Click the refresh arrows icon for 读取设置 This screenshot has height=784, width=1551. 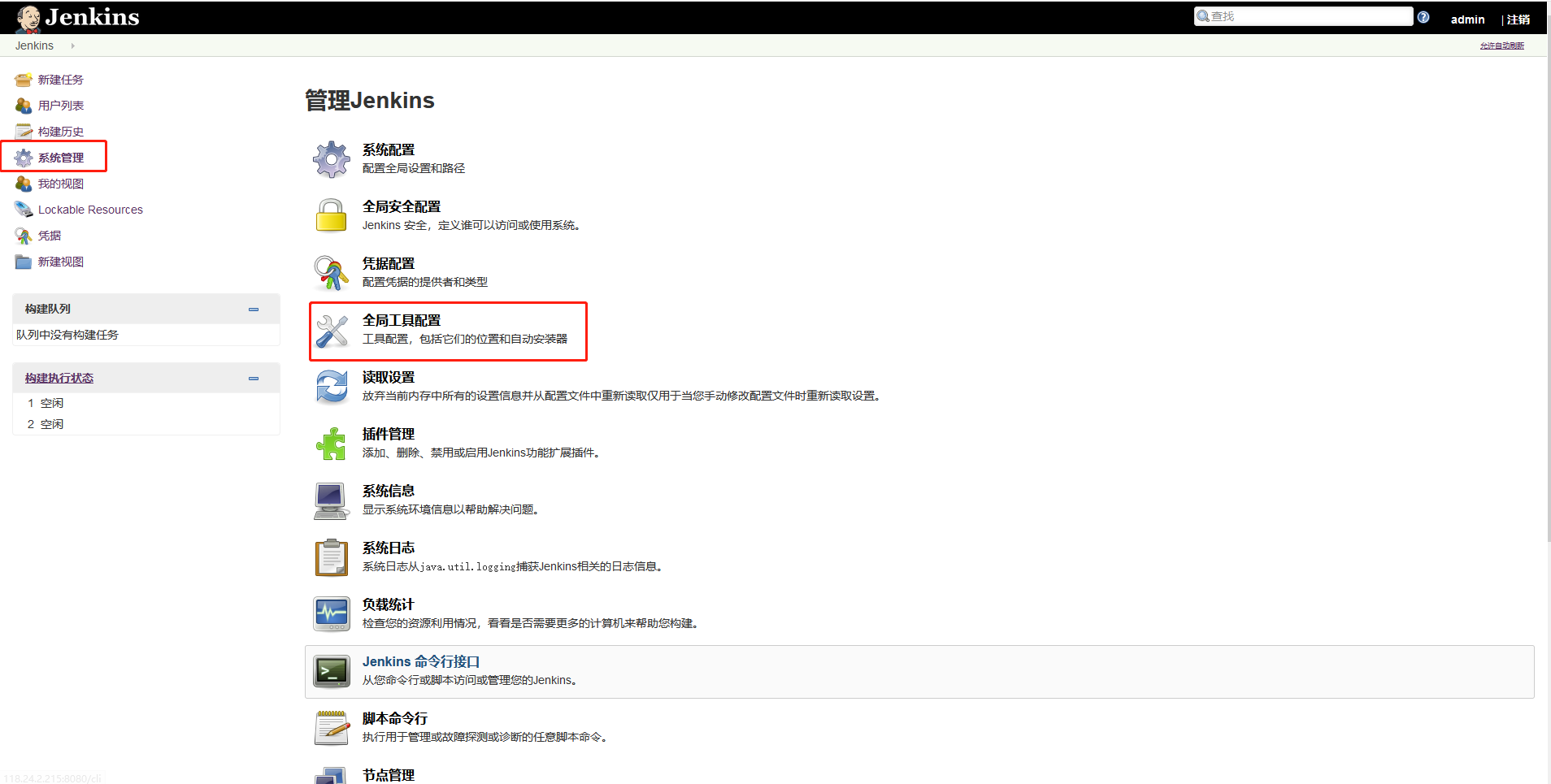click(x=332, y=387)
